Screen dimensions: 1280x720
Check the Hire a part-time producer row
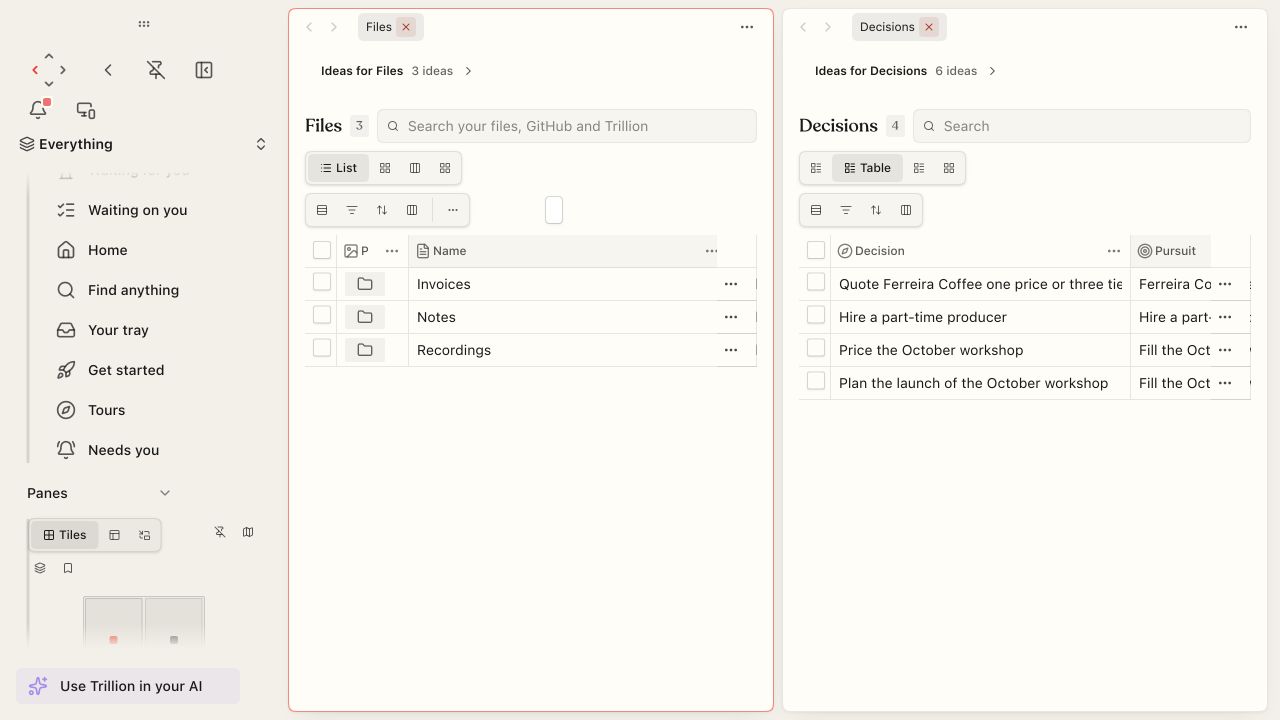[x=816, y=315]
